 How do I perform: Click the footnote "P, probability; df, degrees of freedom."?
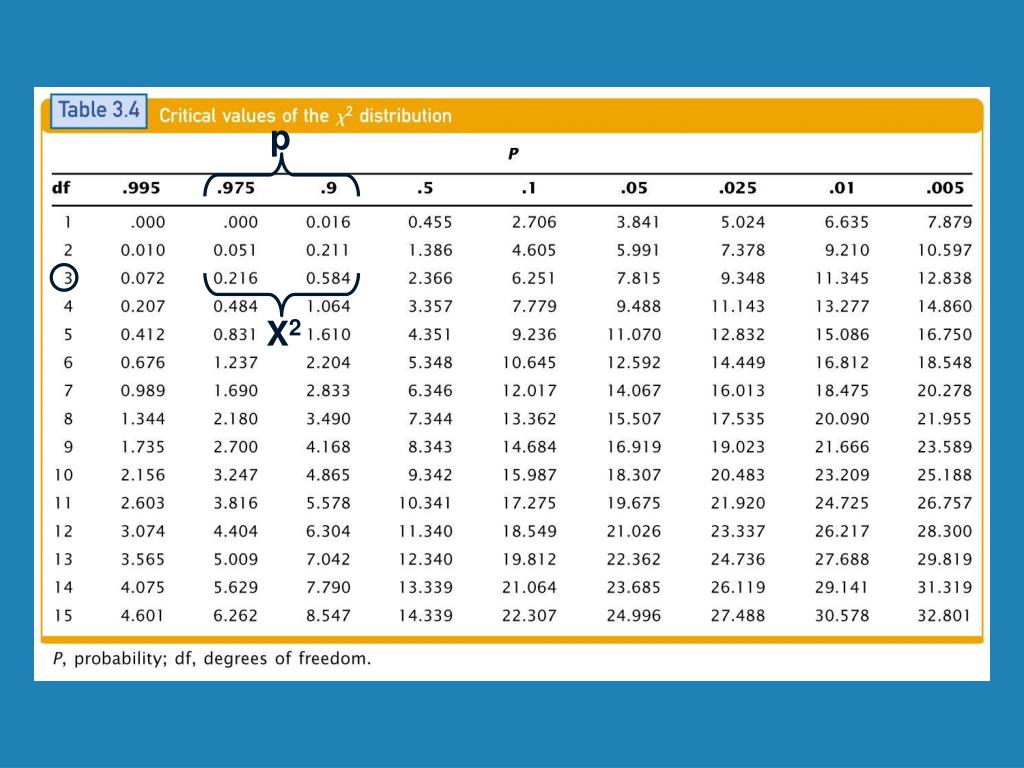click(x=212, y=659)
